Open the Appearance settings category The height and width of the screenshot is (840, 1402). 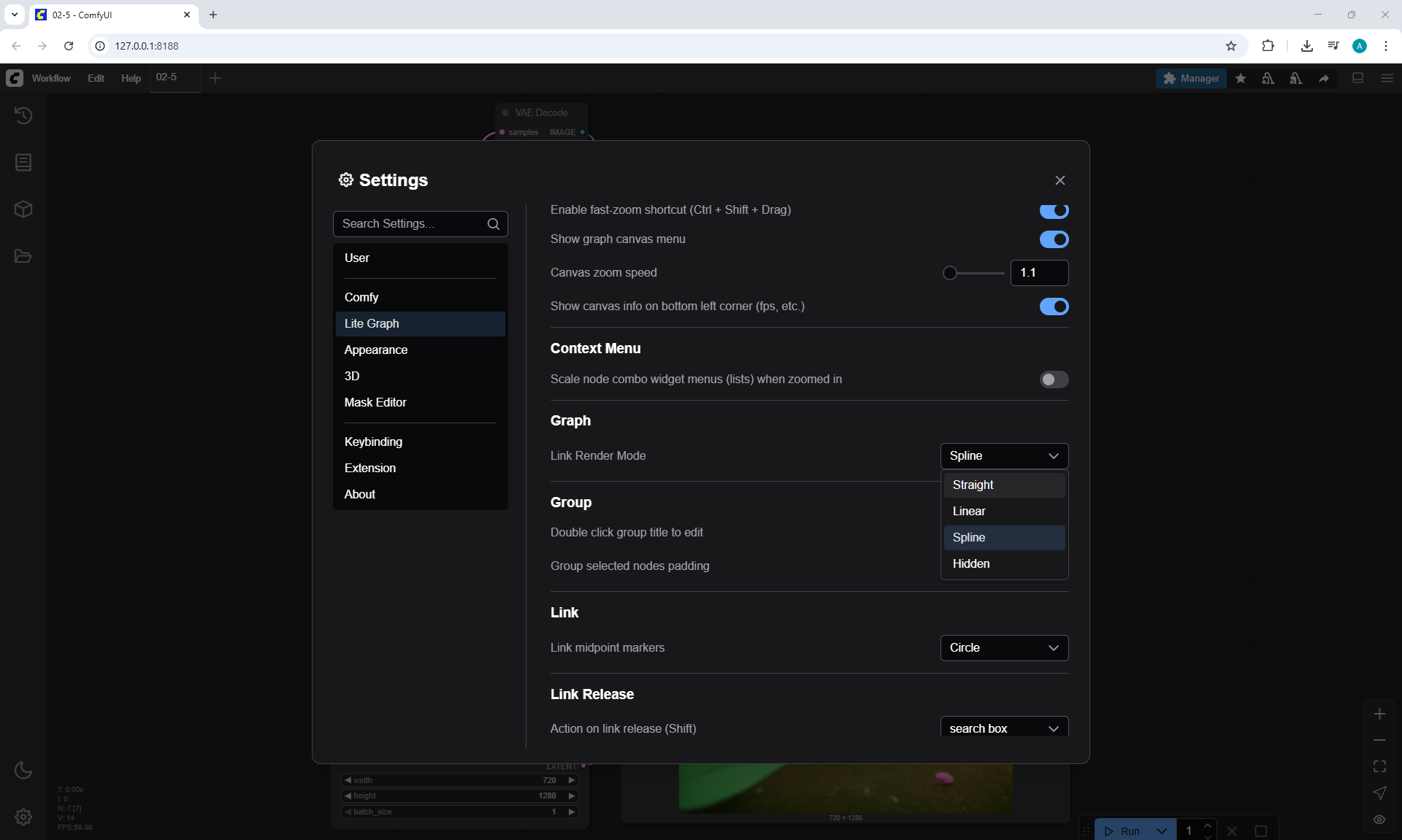376,350
